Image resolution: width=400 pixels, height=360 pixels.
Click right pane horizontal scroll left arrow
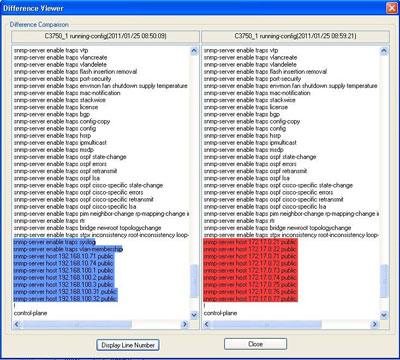(x=207, y=324)
